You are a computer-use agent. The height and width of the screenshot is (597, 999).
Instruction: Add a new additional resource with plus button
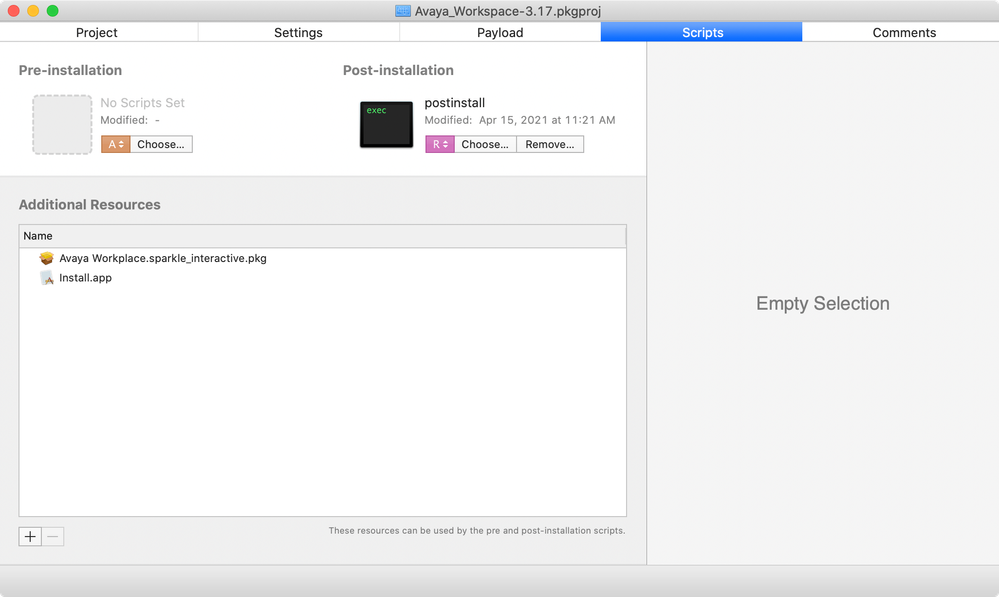[30, 536]
